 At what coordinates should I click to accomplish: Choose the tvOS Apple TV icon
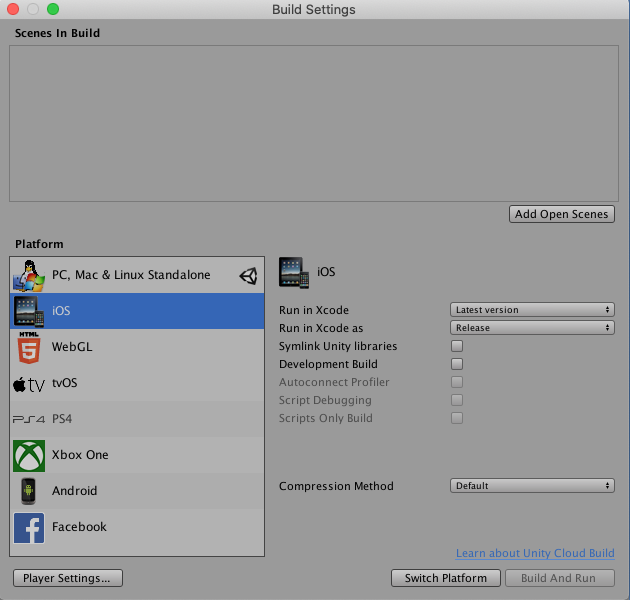click(x=29, y=383)
